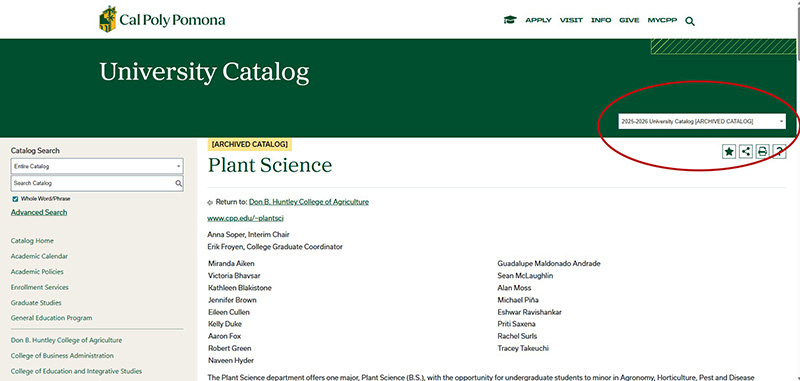Click the name Guadalupe Maldonado Andrade
Image resolution: width=800 pixels, height=381 pixels.
pos(549,264)
